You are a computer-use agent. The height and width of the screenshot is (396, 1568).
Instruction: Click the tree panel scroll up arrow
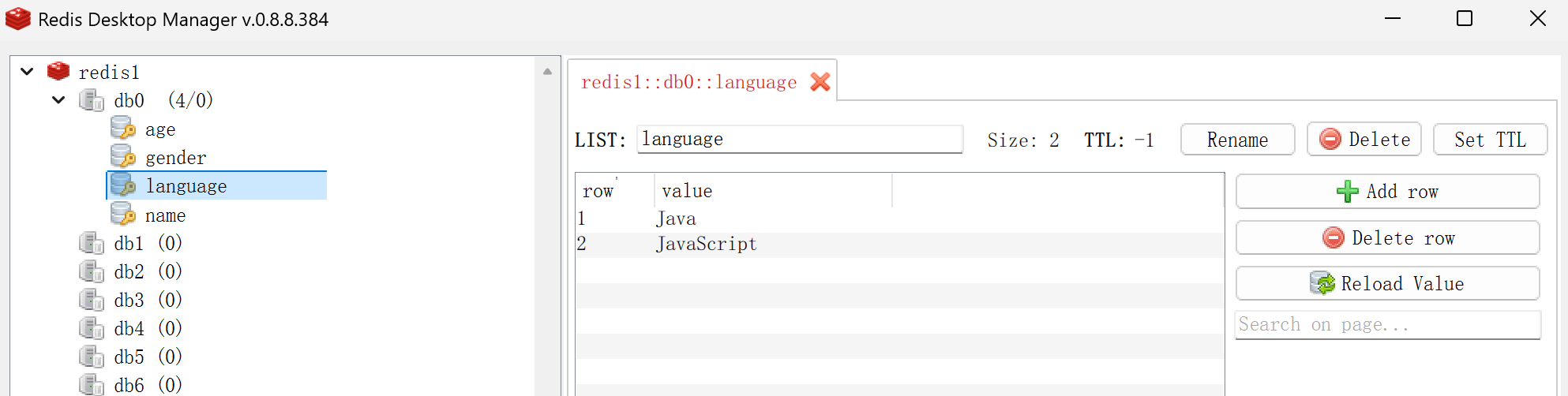coord(547,71)
